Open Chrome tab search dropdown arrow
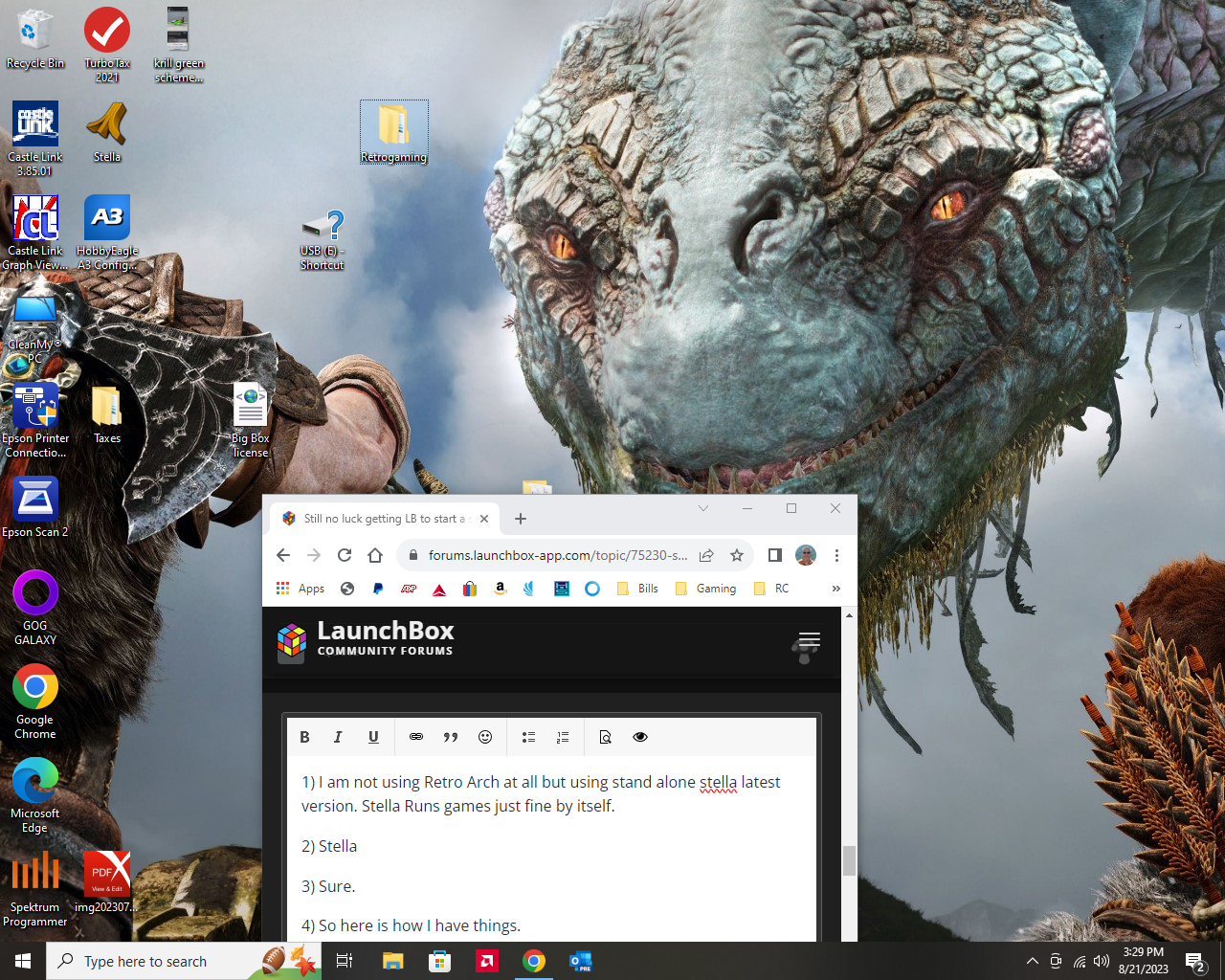 [x=703, y=508]
